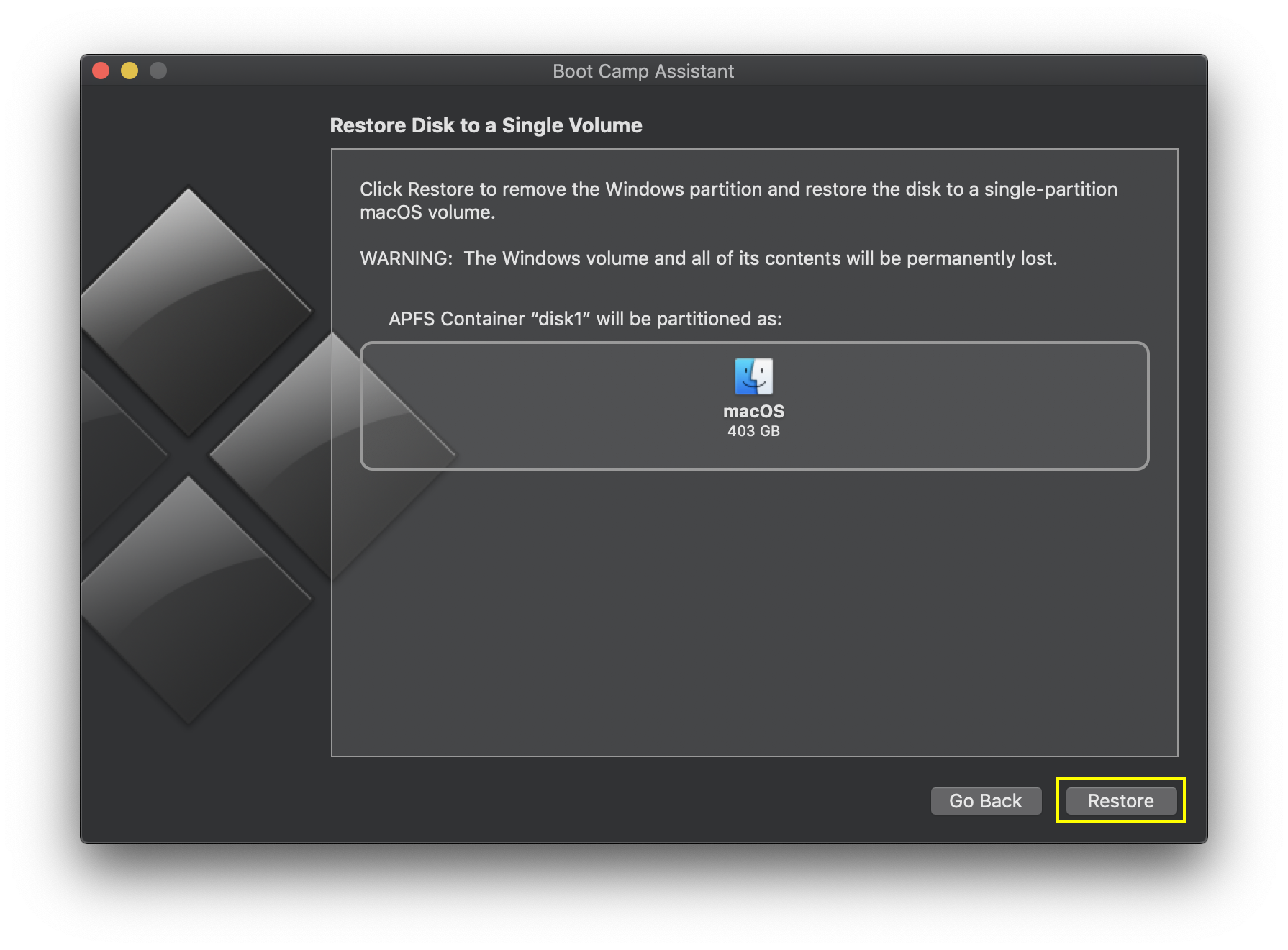Click the macOS volume name label
The image size is (1288, 950).
(753, 411)
